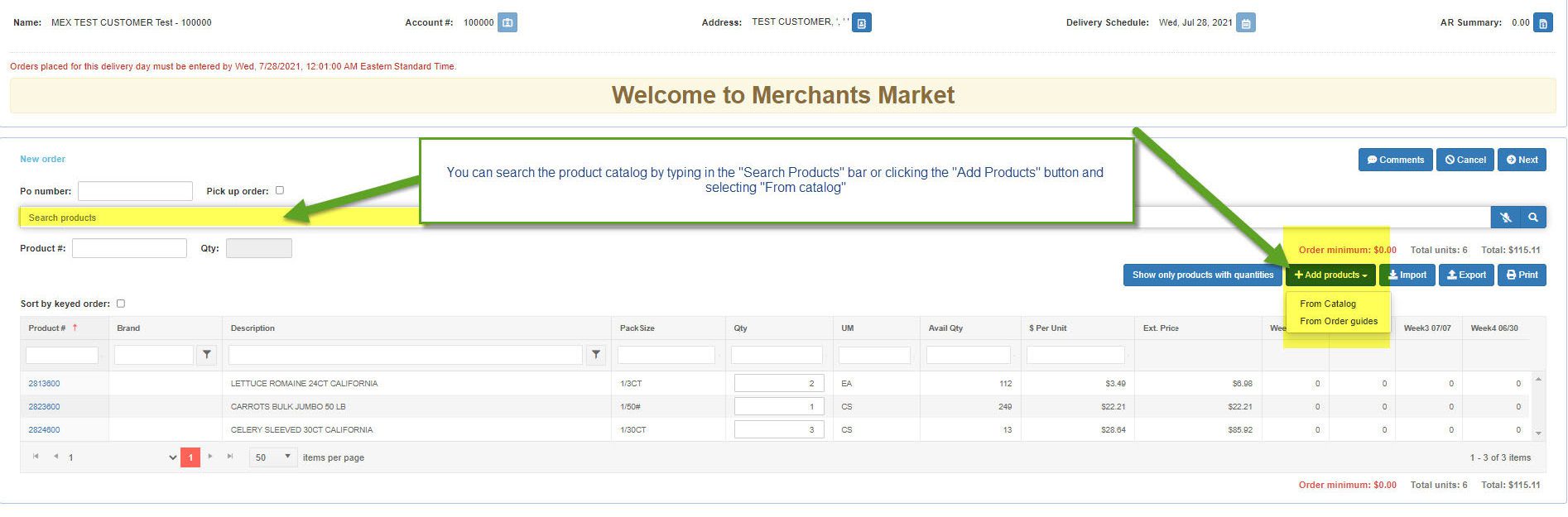Click the Qty box for Carrots Bulk Jumbo
The width and height of the screenshot is (1568, 517).
(x=779, y=407)
